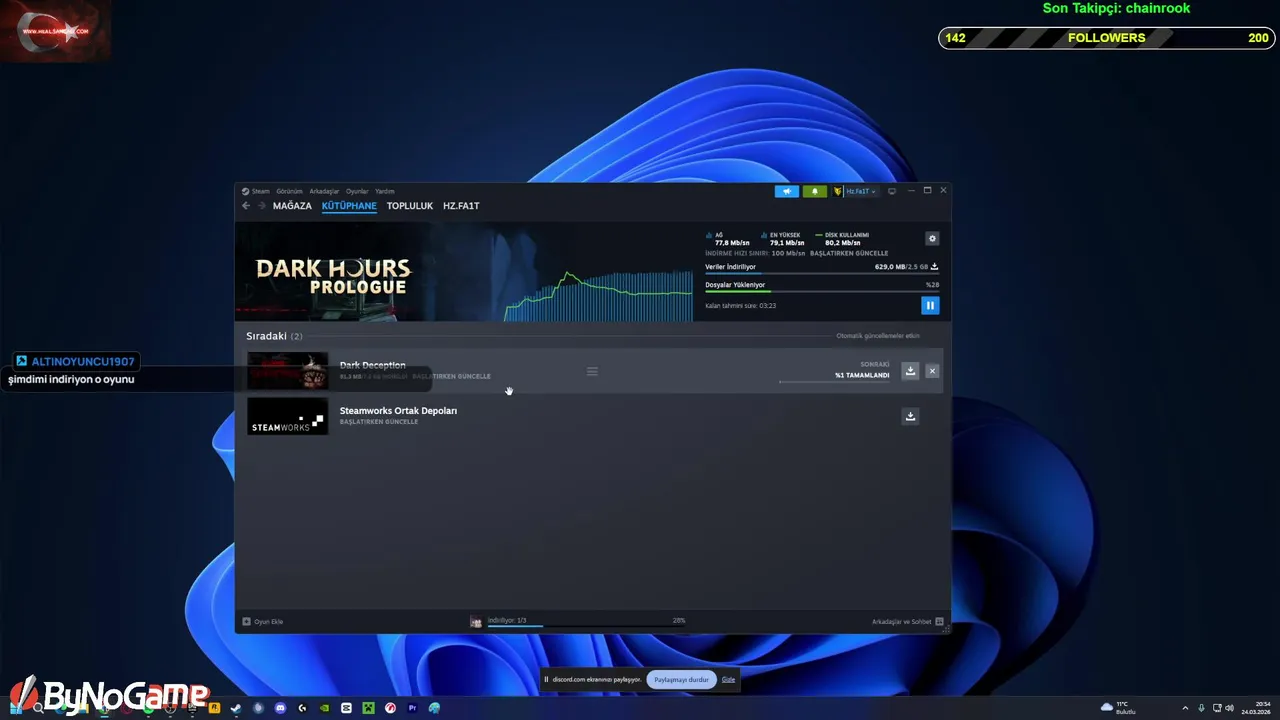The image size is (1280, 720).
Task: Click the tray volume speaker icon
Action: pyautogui.click(x=1229, y=708)
